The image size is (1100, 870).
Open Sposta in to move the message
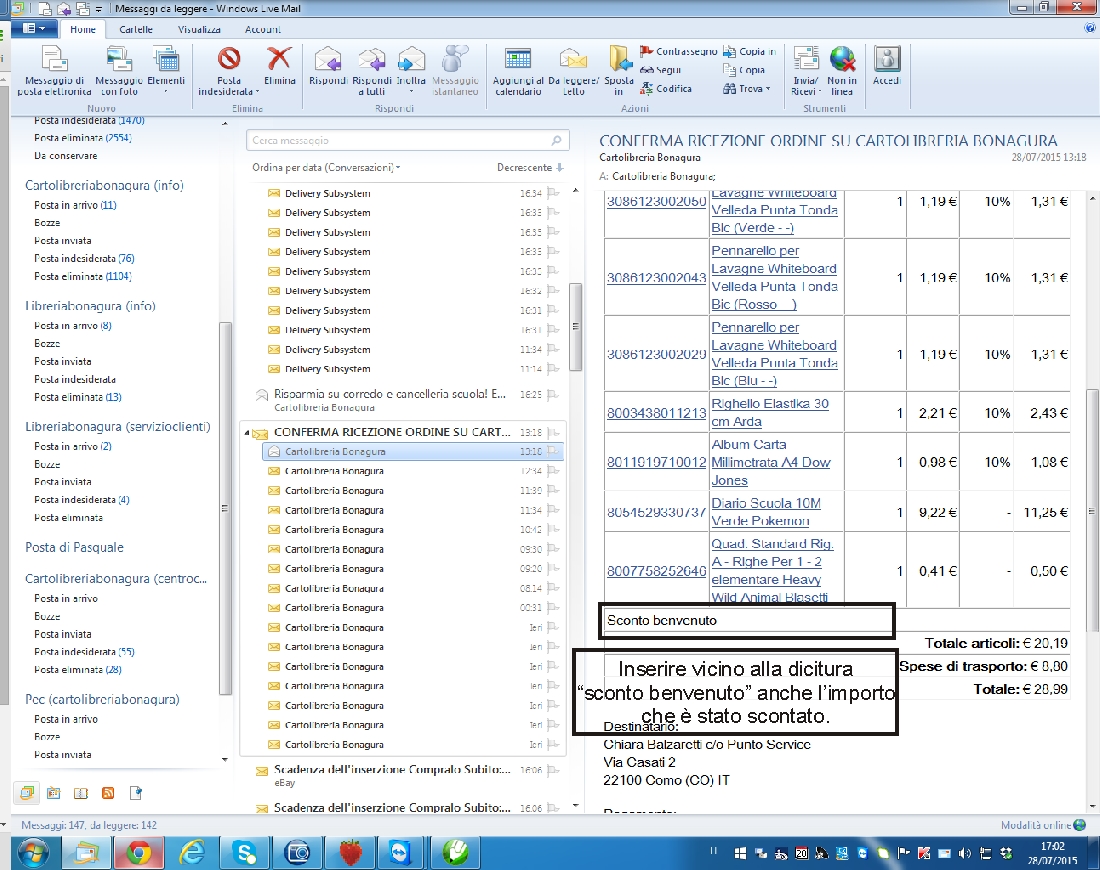[619, 70]
